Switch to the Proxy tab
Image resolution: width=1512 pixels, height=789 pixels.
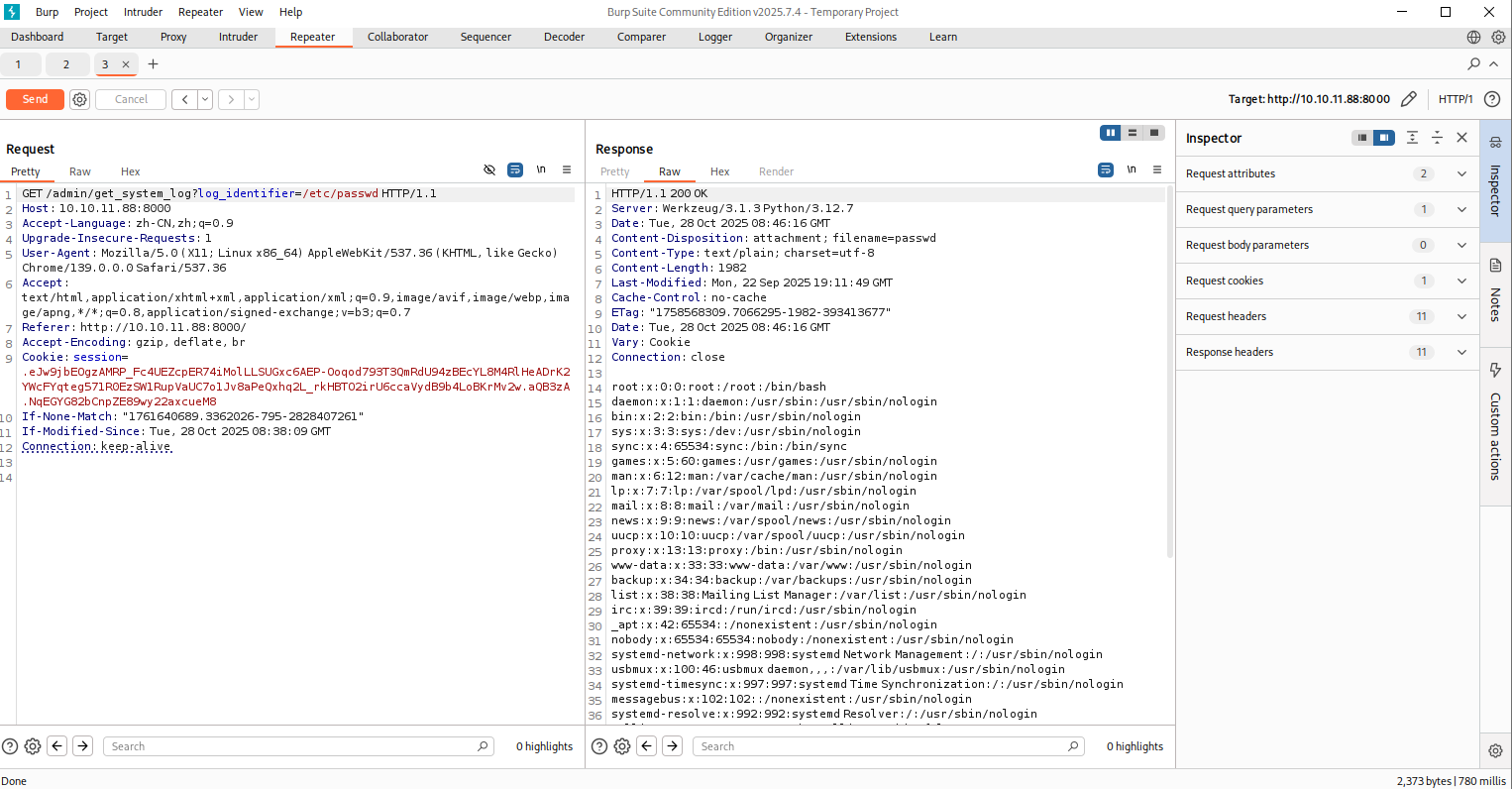[173, 37]
